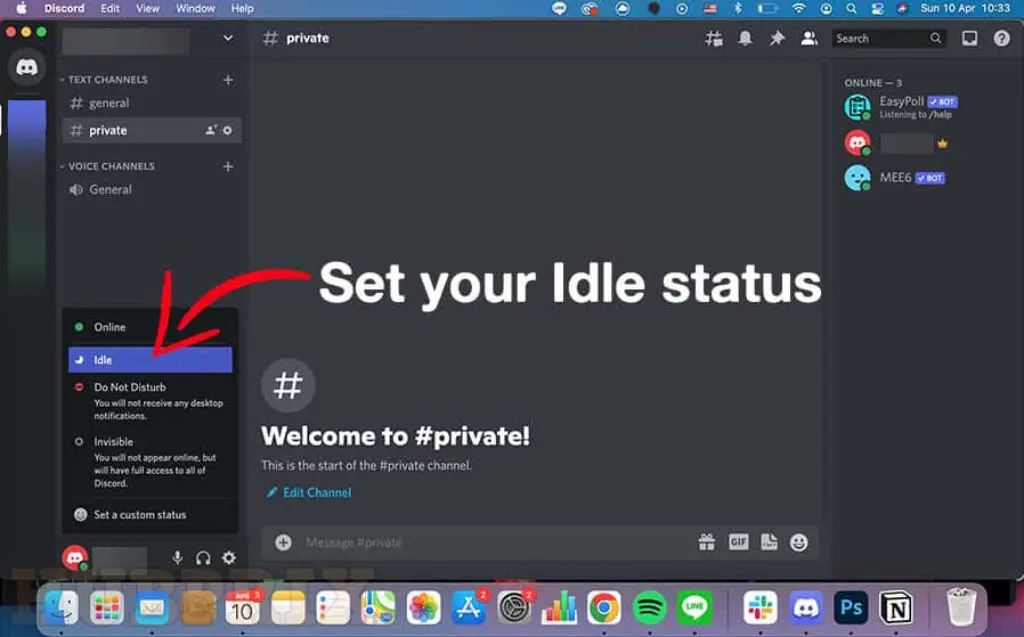Image resolution: width=1024 pixels, height=637 pixels.
Task: Open Spotlight search in the menu bar
Action: pyautogui.click(x=851, y=8)
